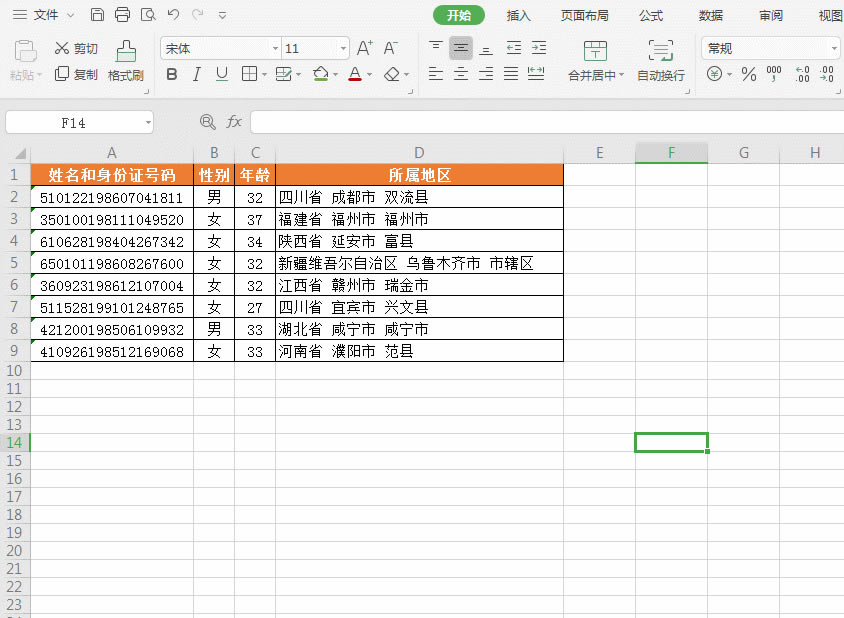844x618 pixels.
Task: Expand the fill color dropdown arrow
Action: [335, 74]
